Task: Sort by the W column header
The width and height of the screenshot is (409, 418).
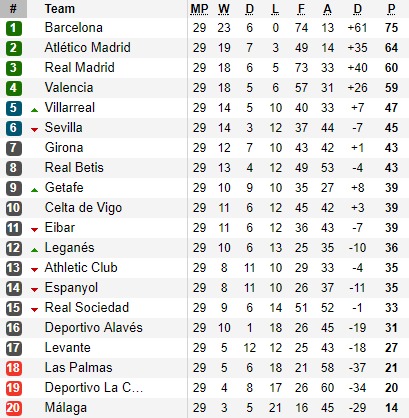Action: pos(224,9)
